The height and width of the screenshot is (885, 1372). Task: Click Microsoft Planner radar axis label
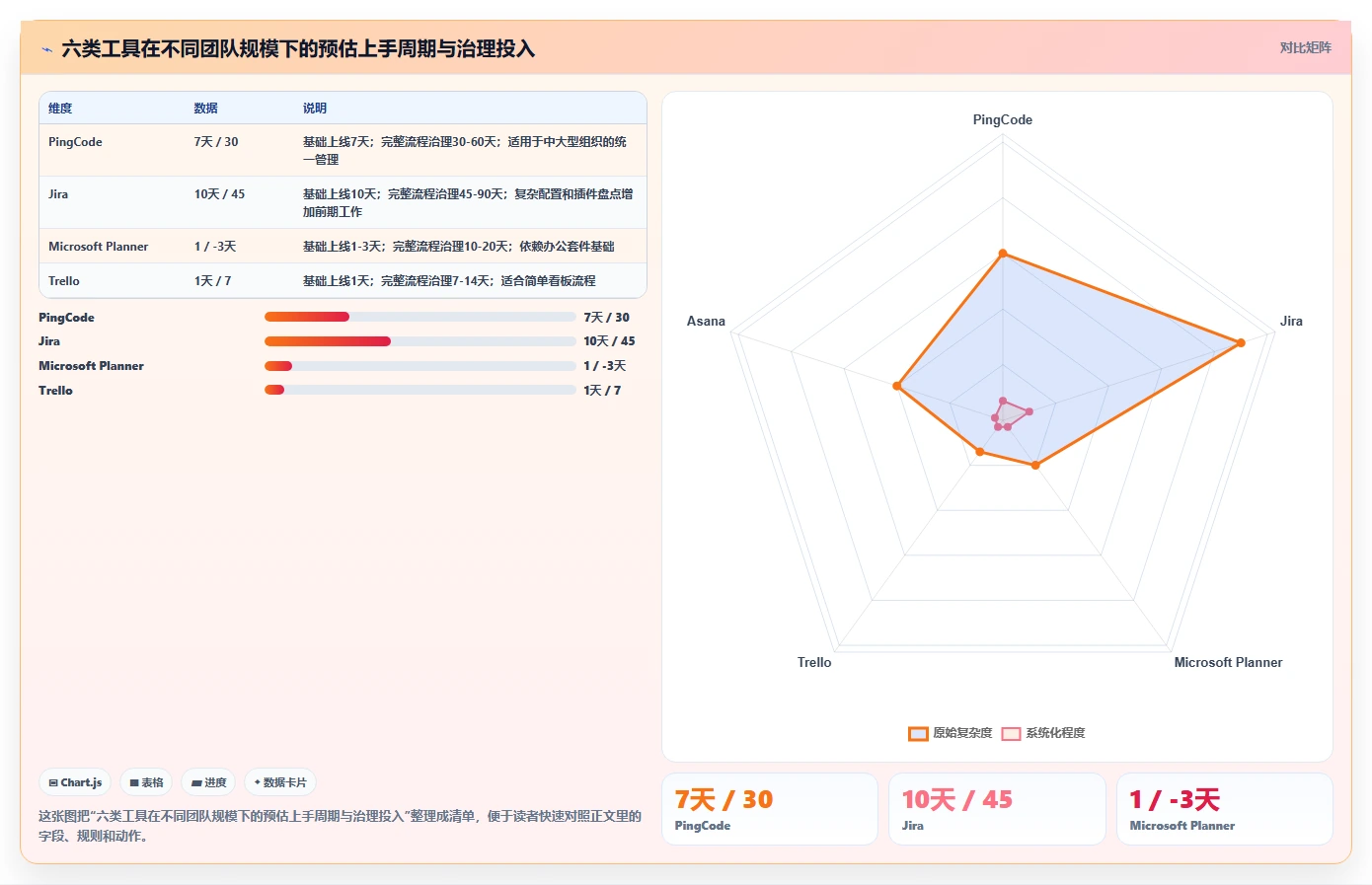(x=1228, y=662)
